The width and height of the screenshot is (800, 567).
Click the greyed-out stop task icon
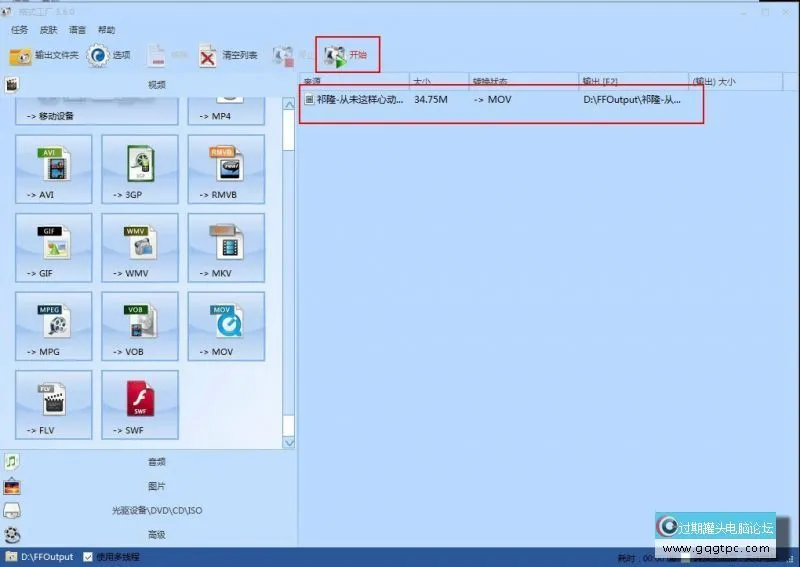[283, 56]
